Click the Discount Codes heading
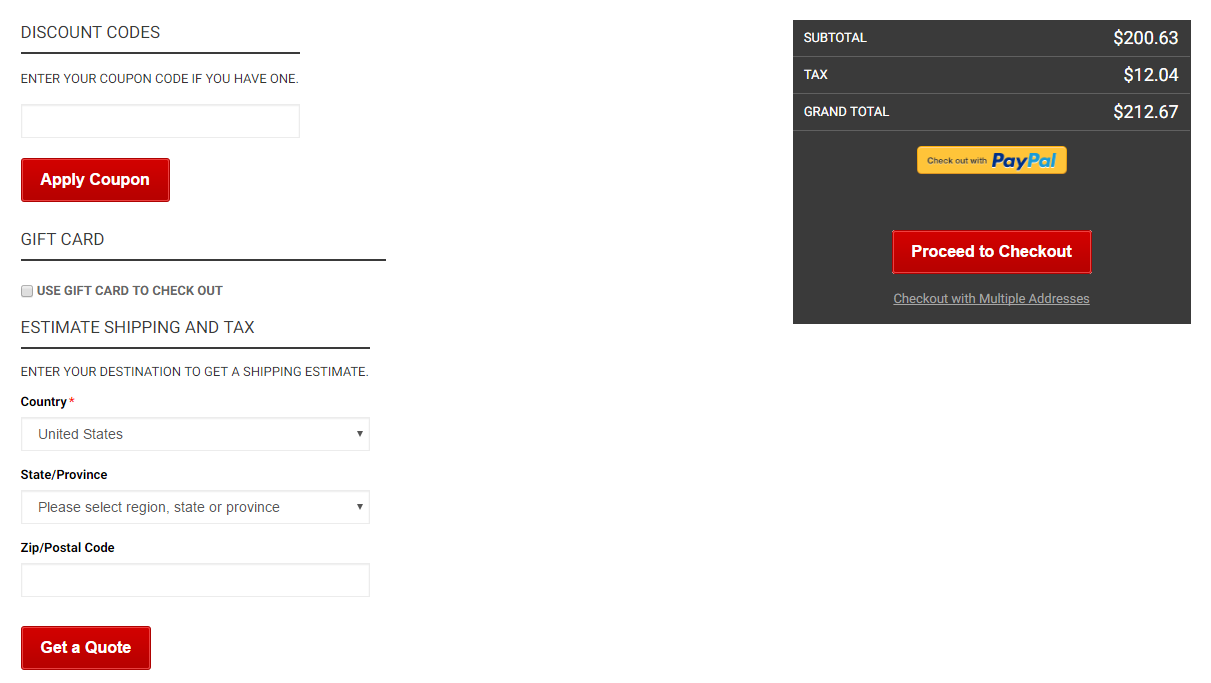This screenshot has height=683, width=1211. pos(90,32)
